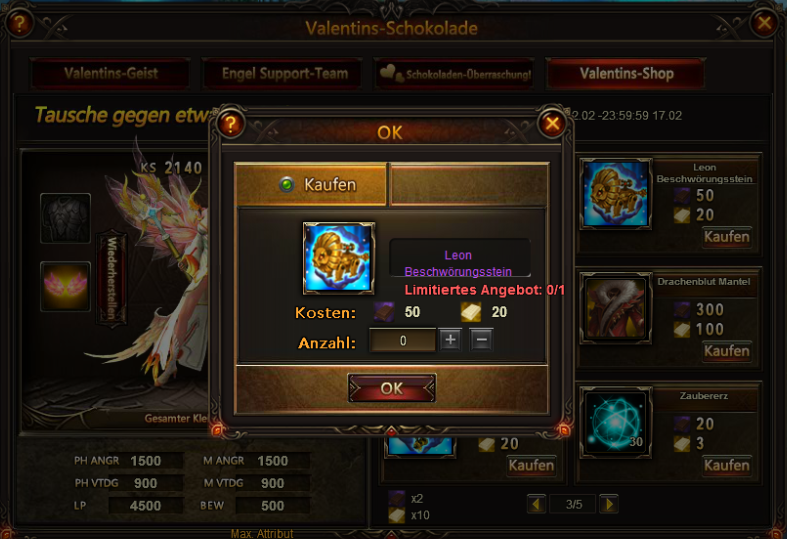Click Leon lion icon in shop list
Screen dimensions: 787x539
pyautogui.click(x=615, y=194)
